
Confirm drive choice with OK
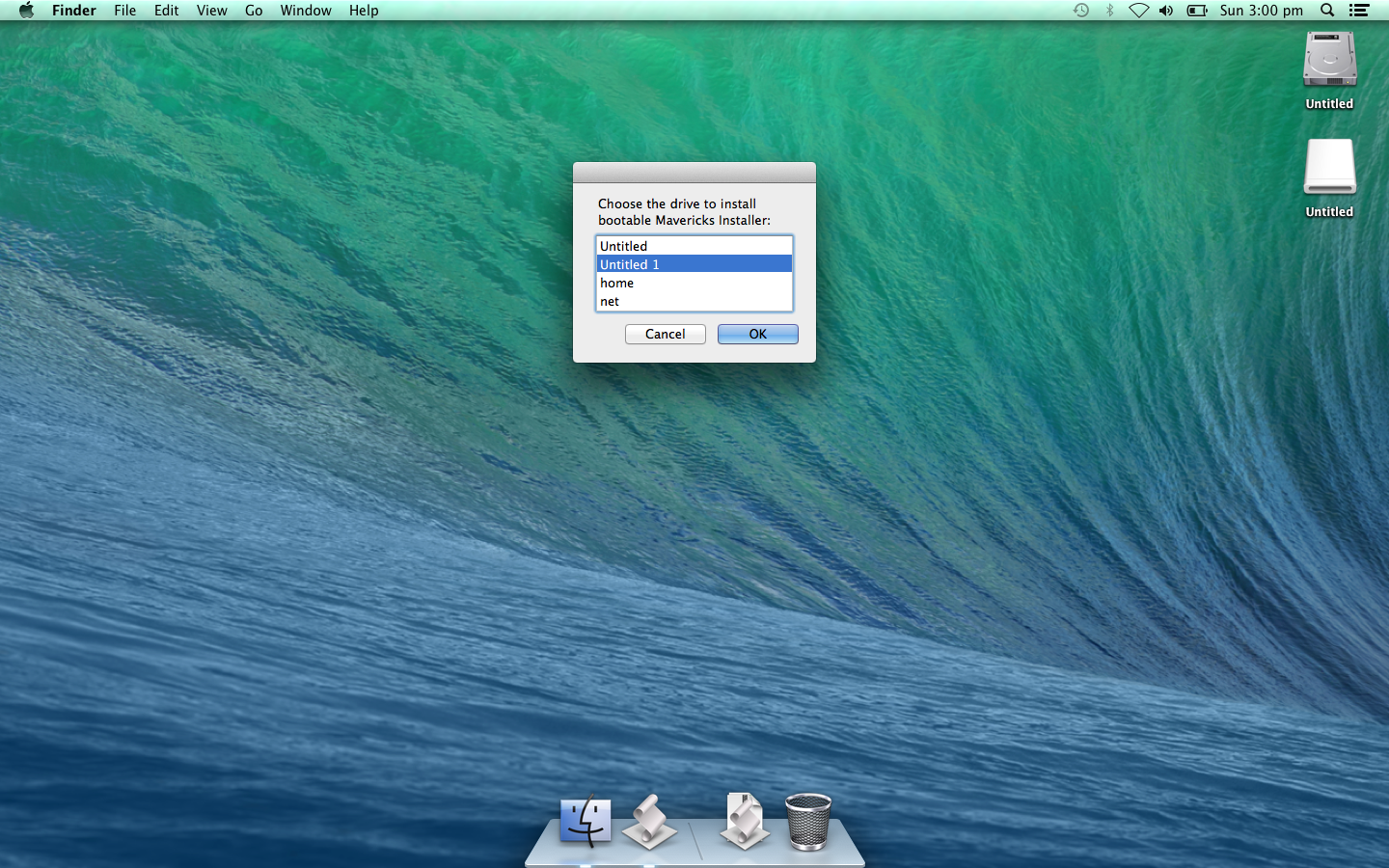pyautogui.click(x=758, y=334)
